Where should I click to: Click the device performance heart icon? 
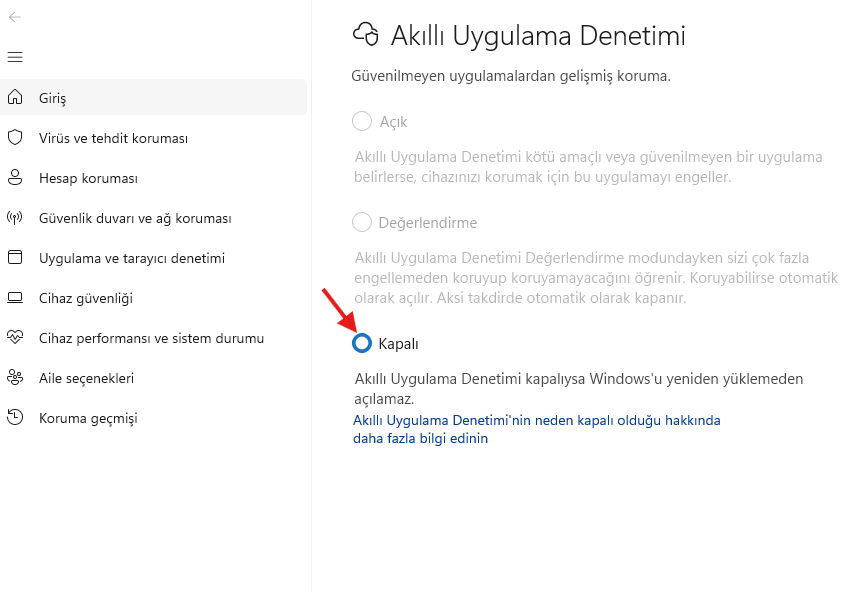(15, 338)
